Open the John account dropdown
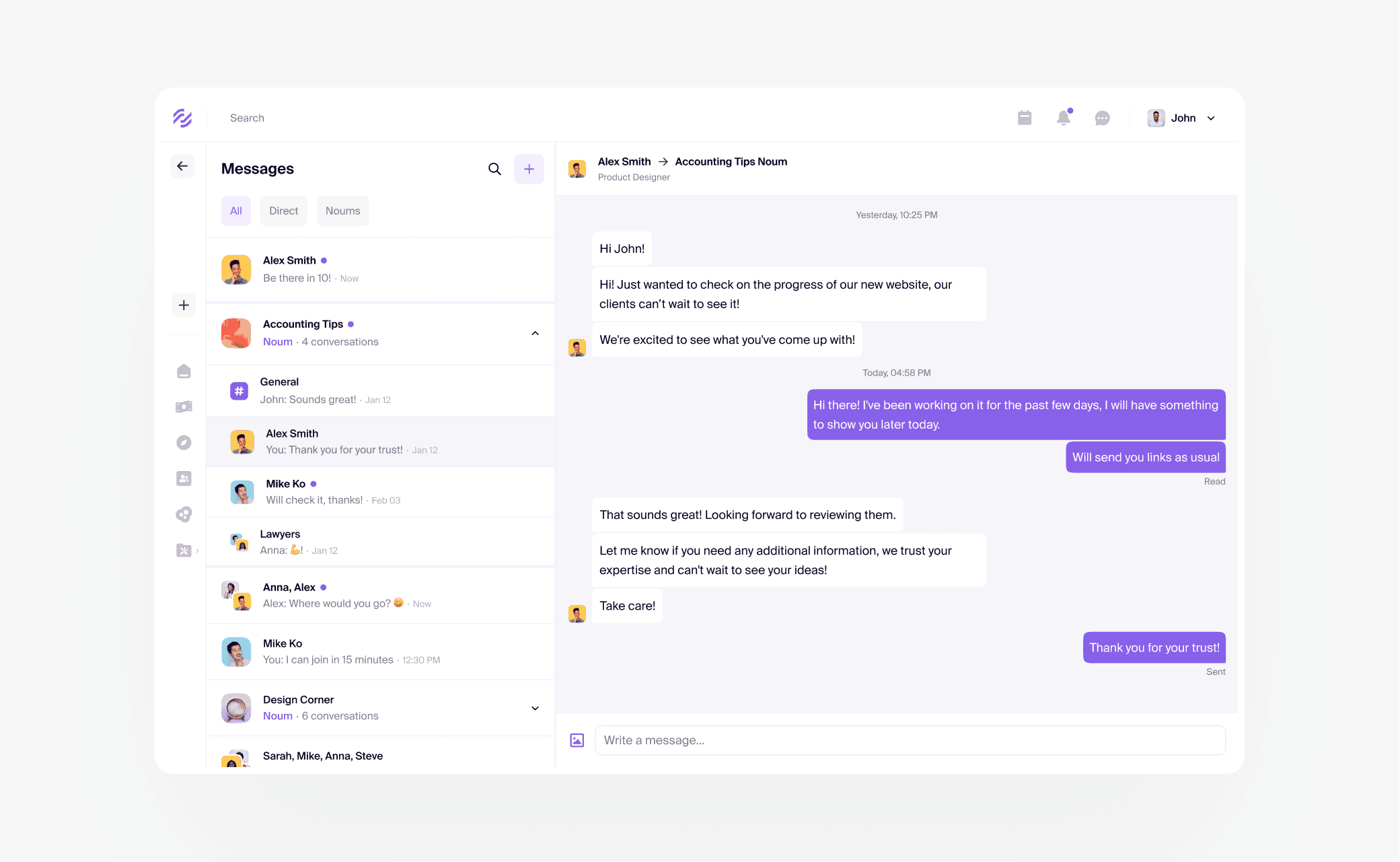This screenshot has width=1400, height=862. pyautogui.click(x=1182, y=118)
